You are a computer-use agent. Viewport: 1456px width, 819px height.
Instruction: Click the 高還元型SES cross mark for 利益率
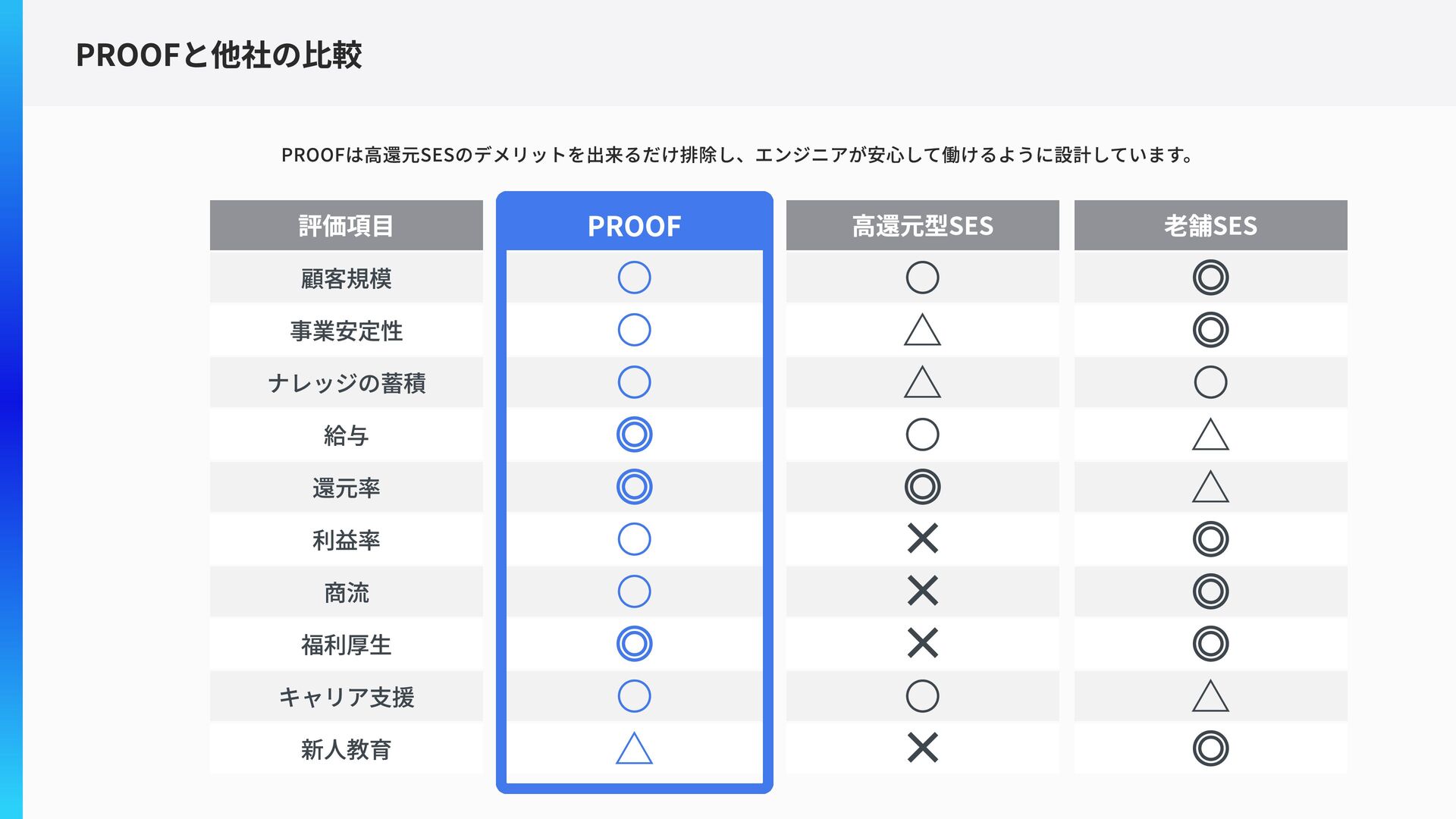(x=922, y=539)
